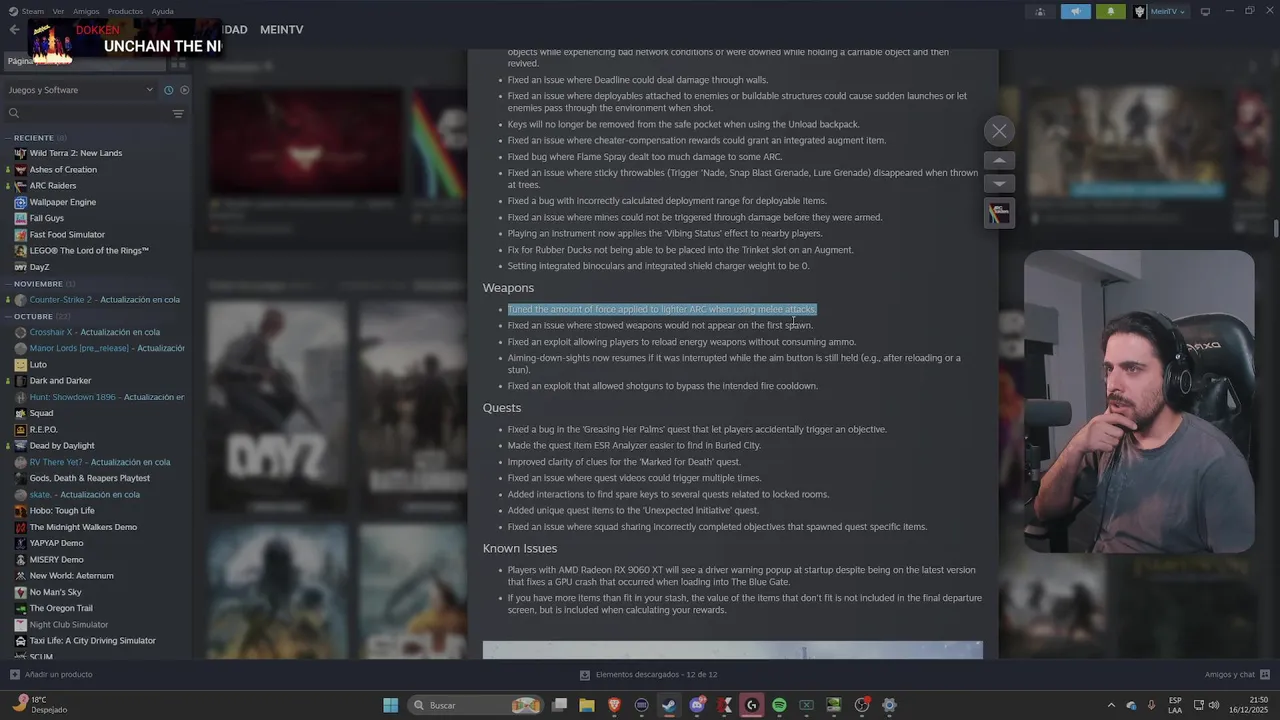Collapse the NOVIEMBRE section
1280x720 pixels.
(x=38, y=283)
